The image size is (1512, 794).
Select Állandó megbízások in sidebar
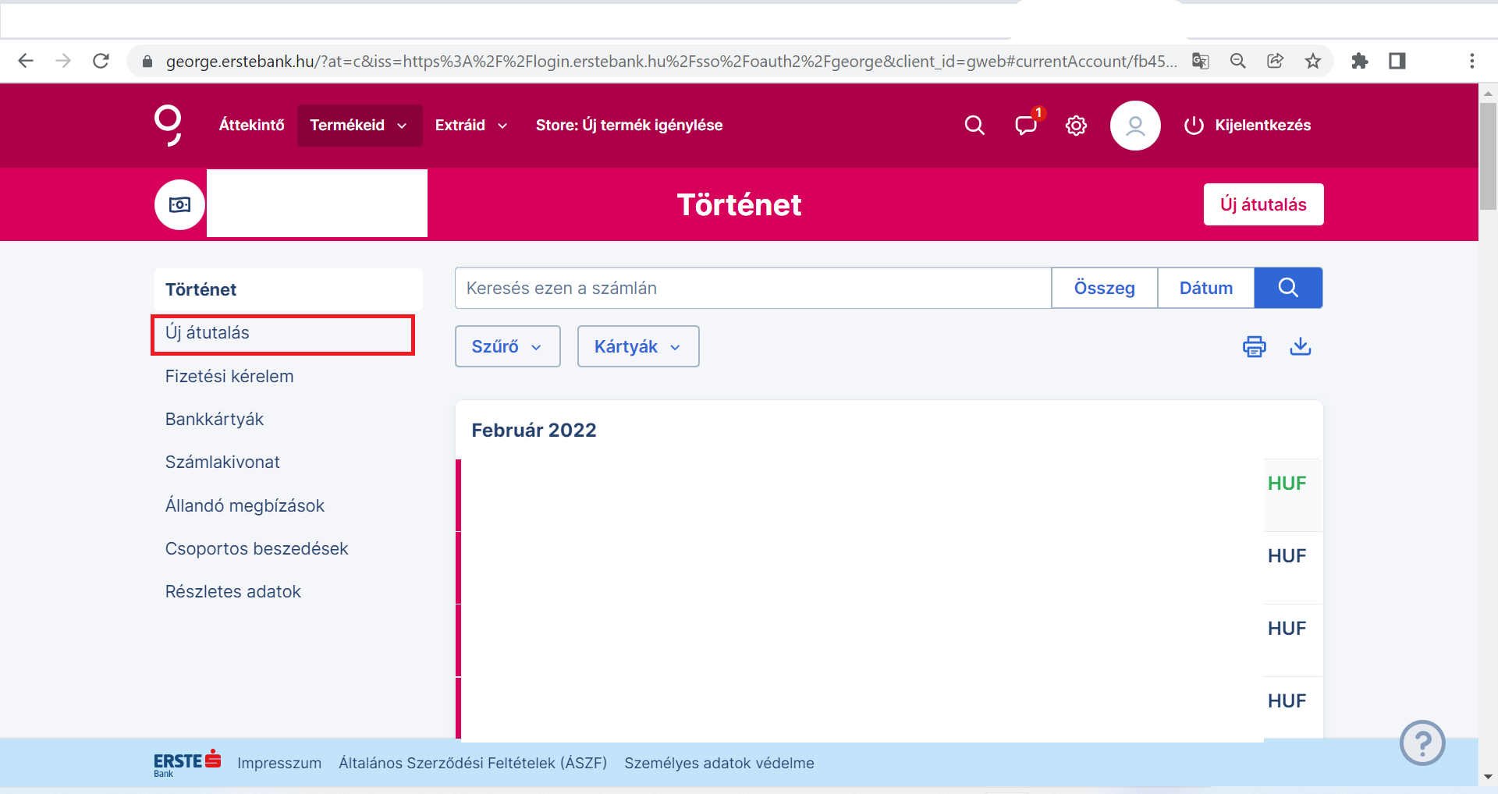pos(244,505)
